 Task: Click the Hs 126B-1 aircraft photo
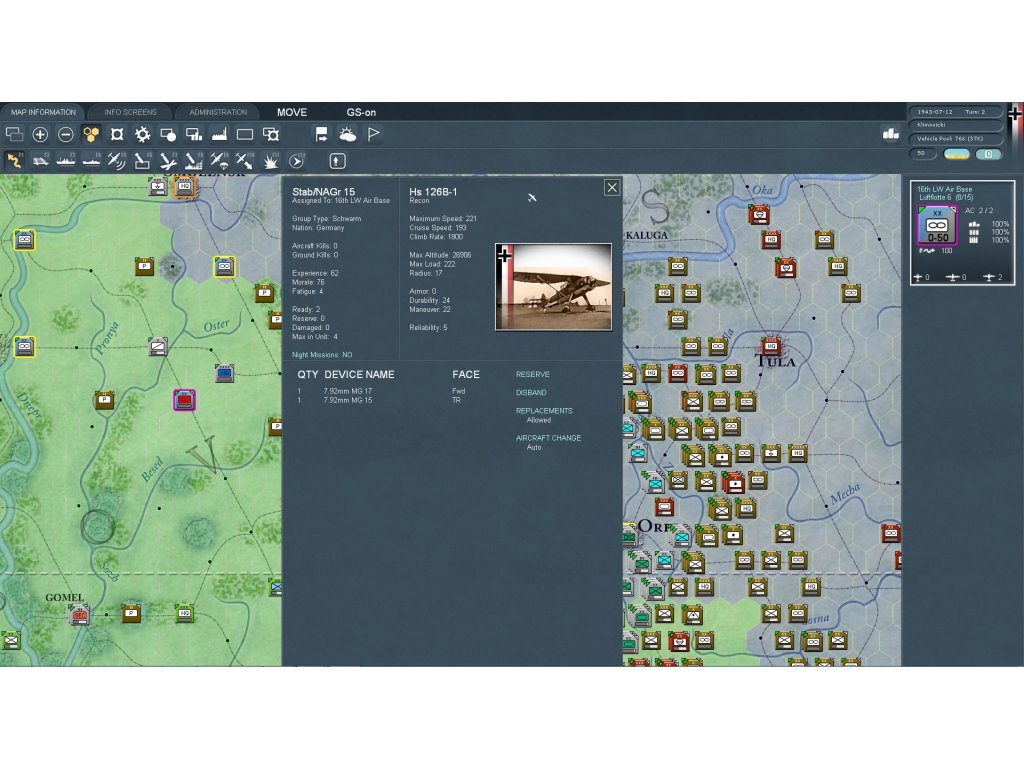(553, 286)
